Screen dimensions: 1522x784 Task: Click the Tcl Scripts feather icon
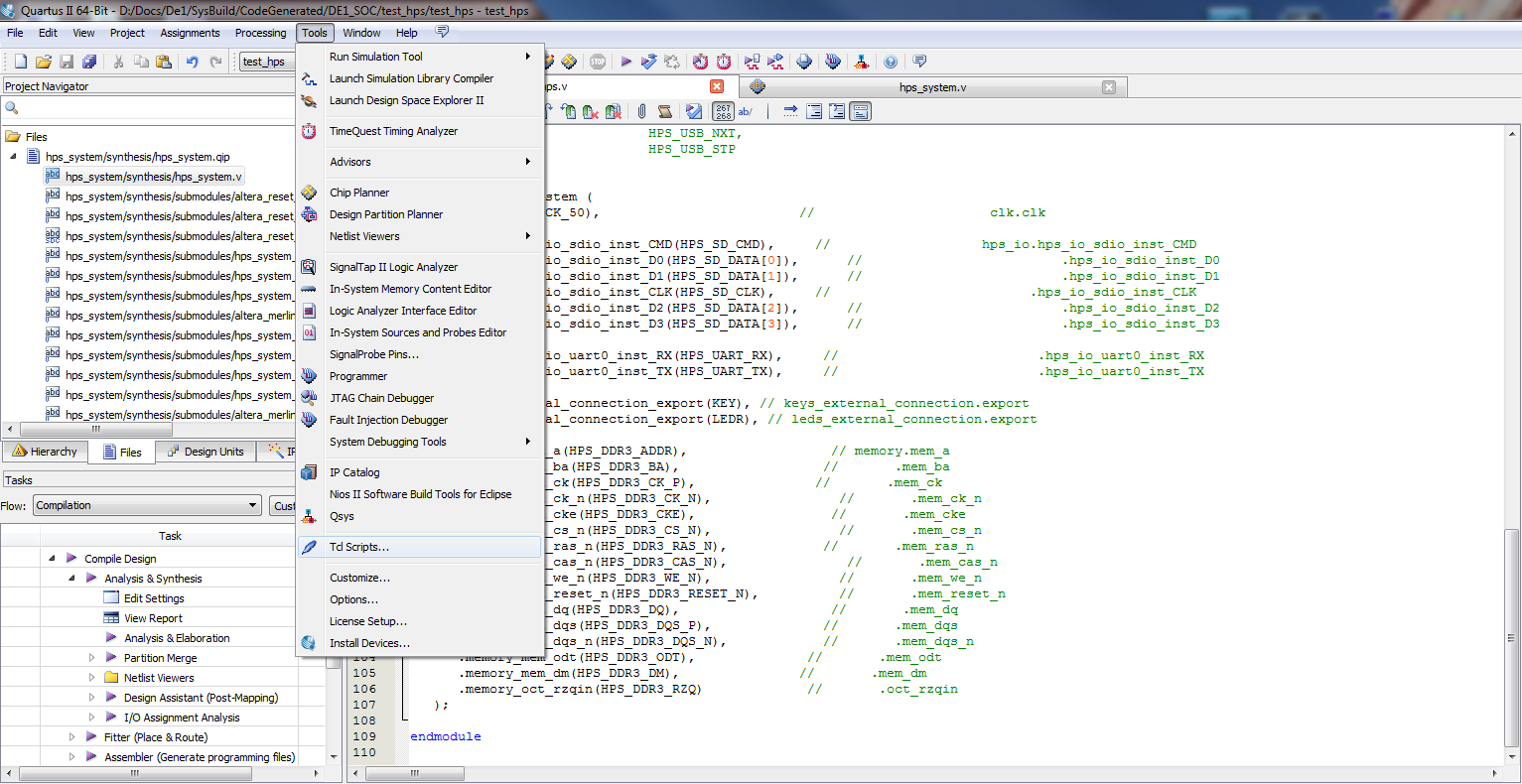[310, 547]
